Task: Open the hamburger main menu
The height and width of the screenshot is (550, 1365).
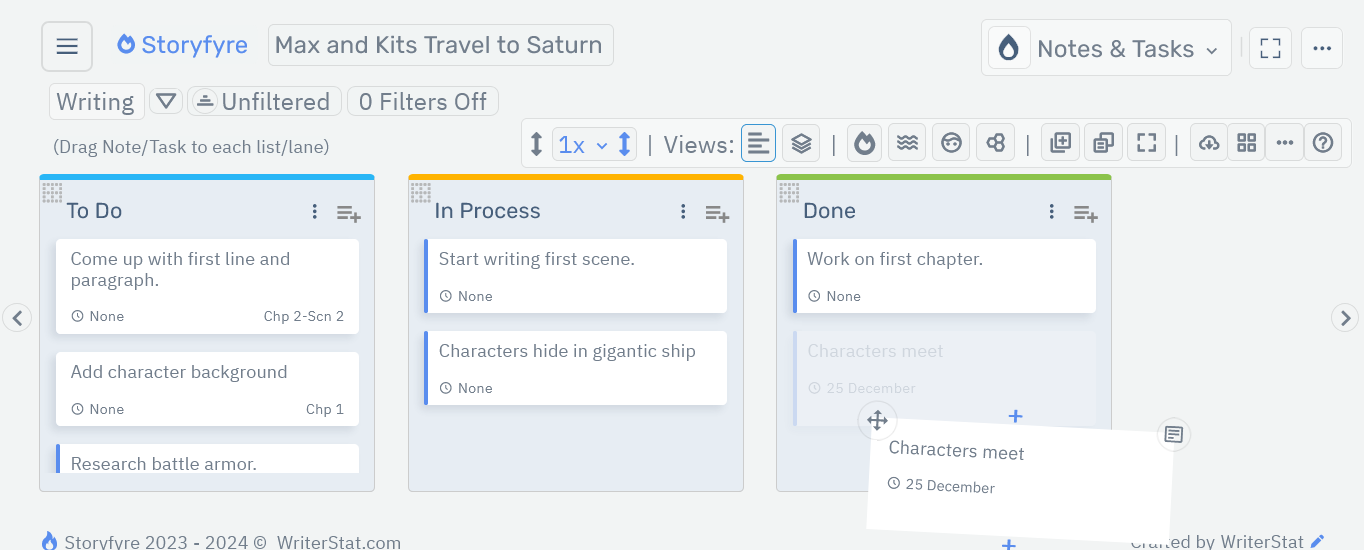Action: (x=67, y=46)
